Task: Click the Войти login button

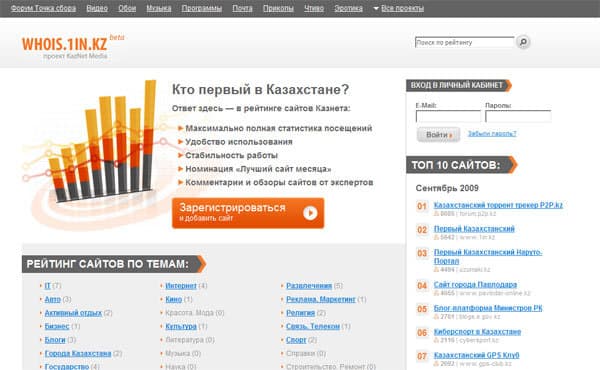Action: (439, 135)
